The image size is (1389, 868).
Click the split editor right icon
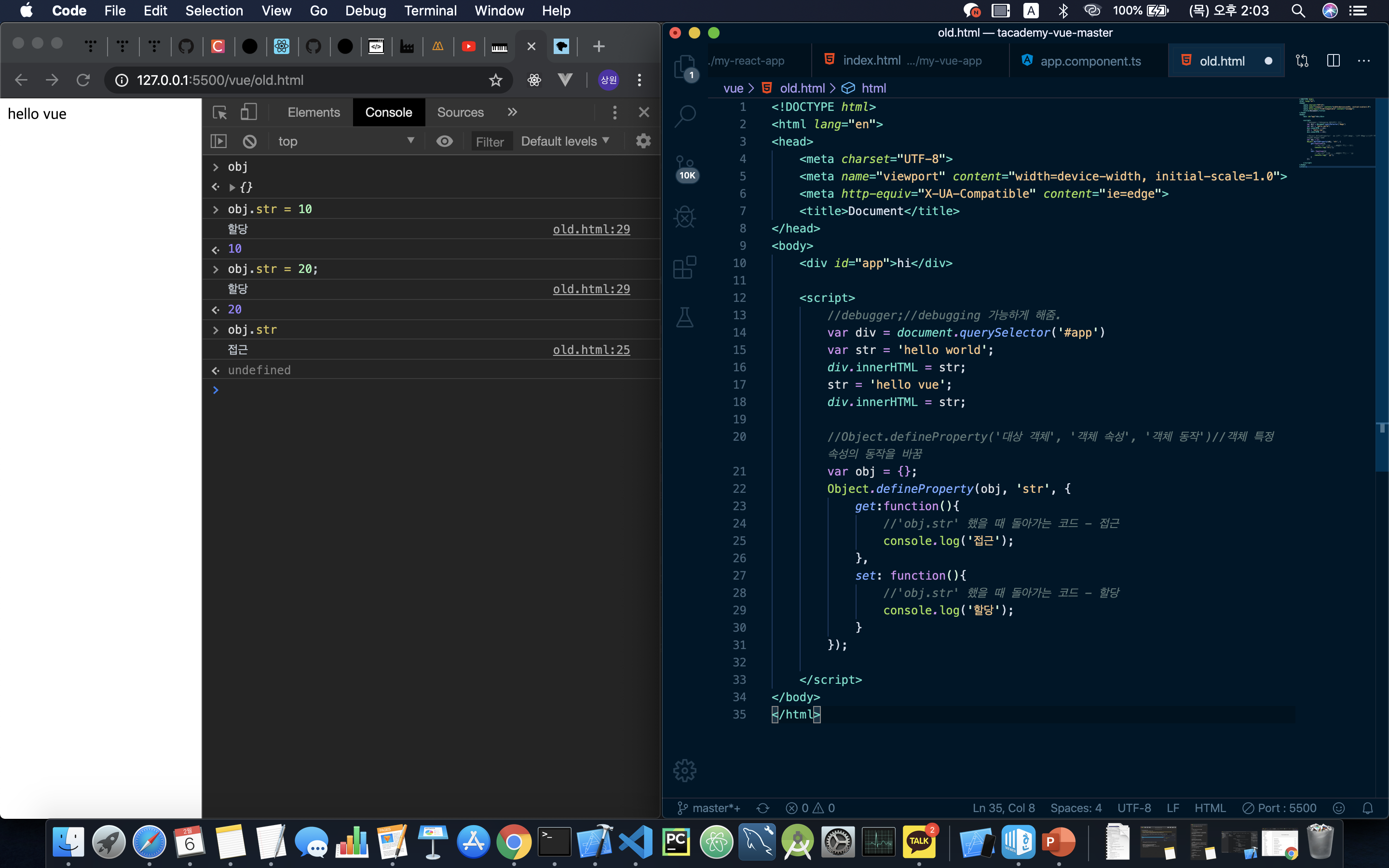[x=1333, y=61]
